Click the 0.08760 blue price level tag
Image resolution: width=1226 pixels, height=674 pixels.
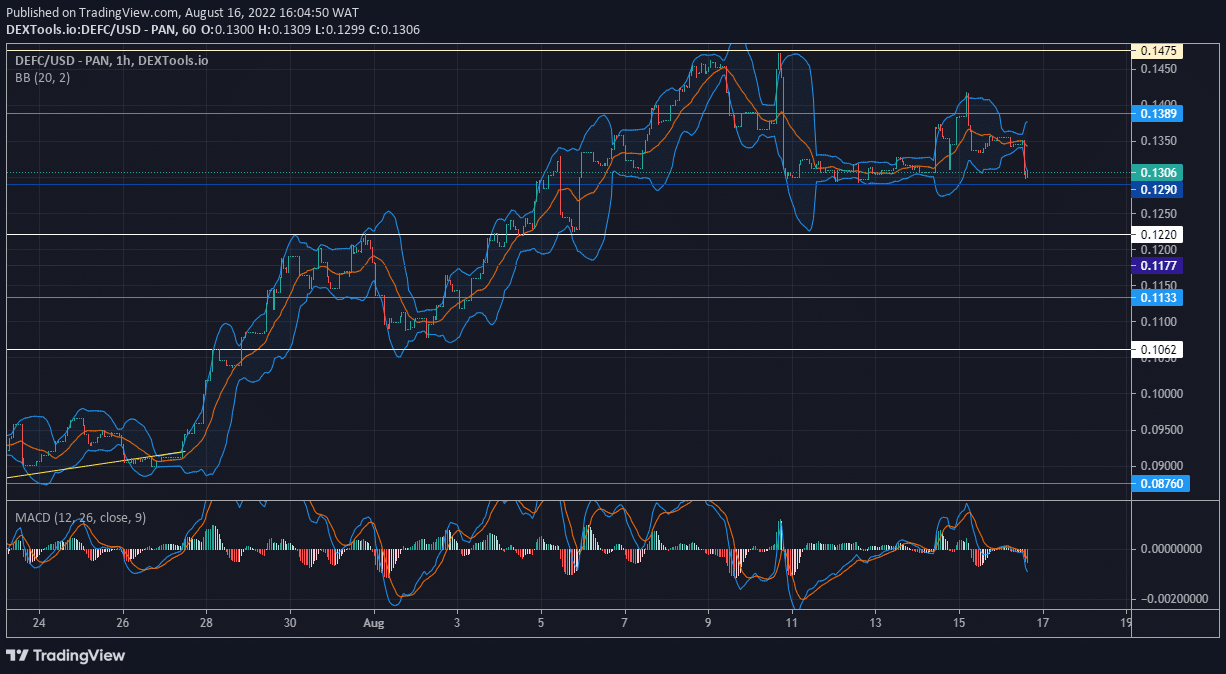click(x=1160, y=484)
